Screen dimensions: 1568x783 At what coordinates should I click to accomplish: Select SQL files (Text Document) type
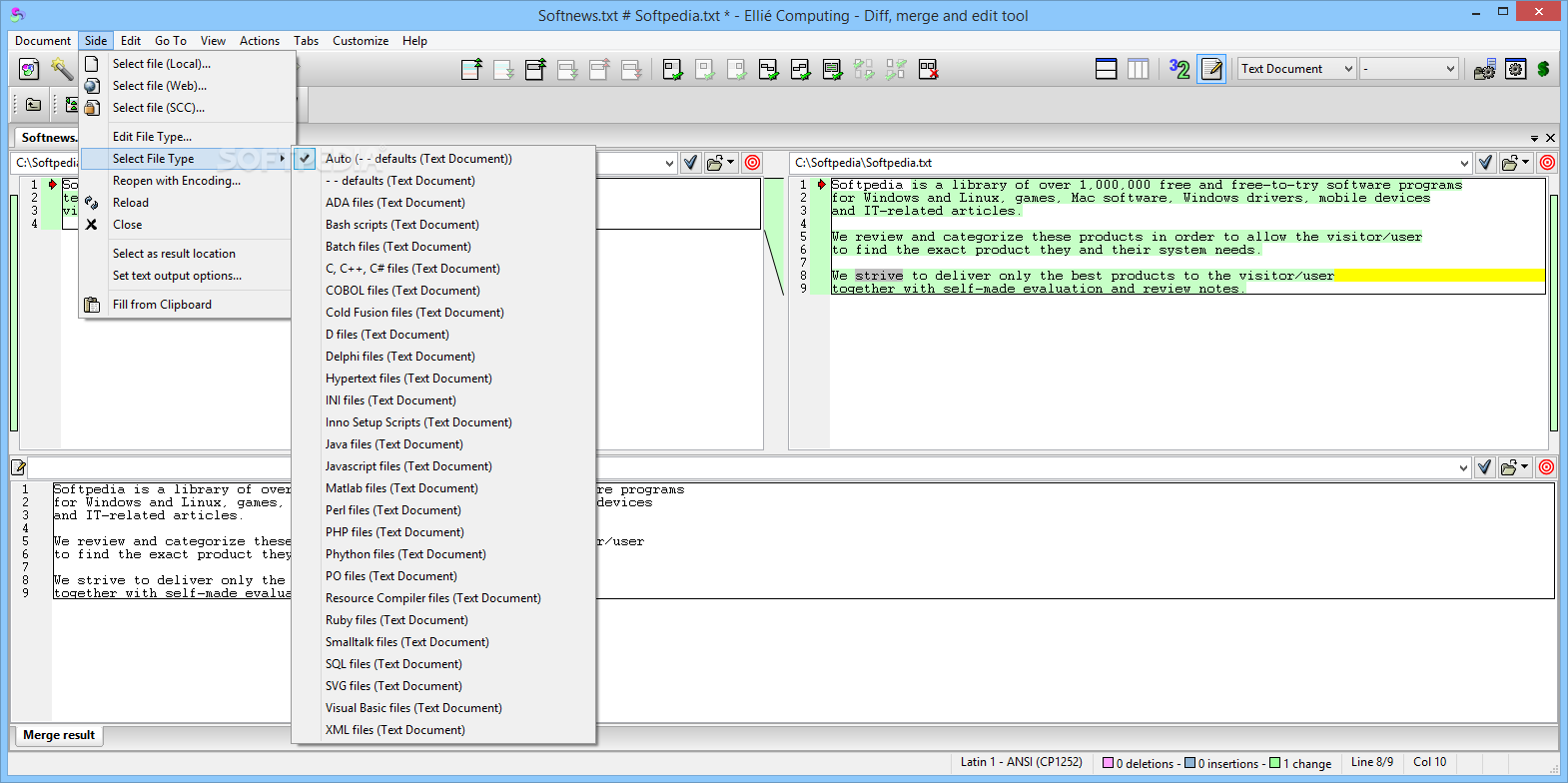pos(443,664)
